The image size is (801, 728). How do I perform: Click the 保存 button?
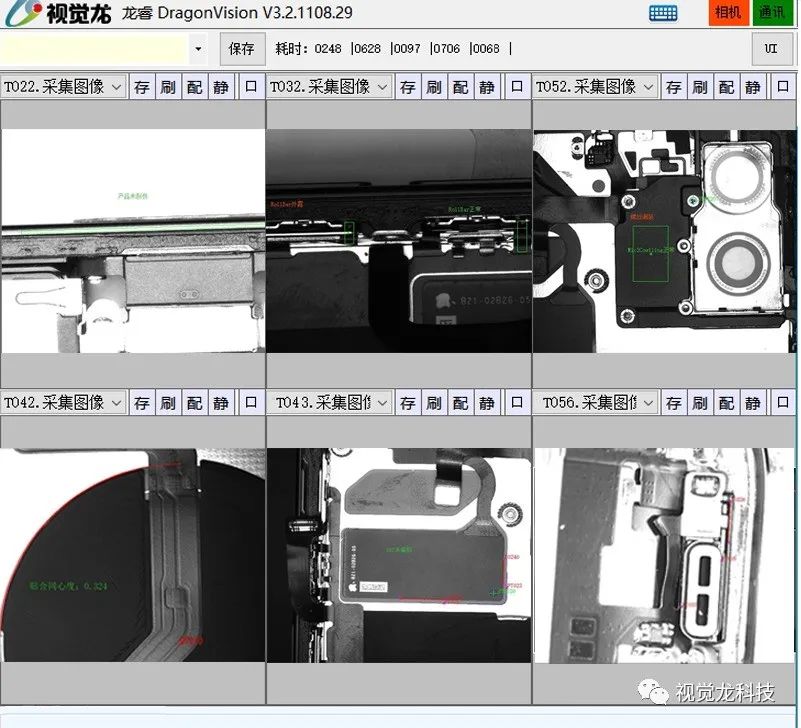pos(241,48)
